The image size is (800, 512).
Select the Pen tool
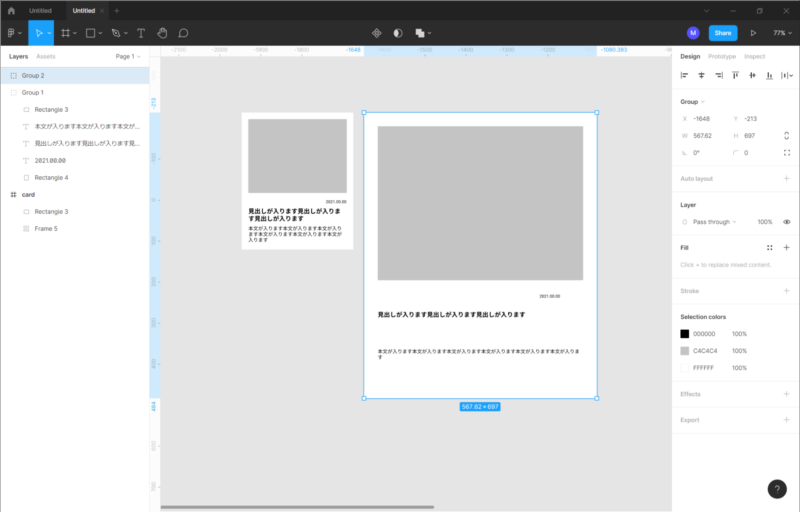pos(115,33)
